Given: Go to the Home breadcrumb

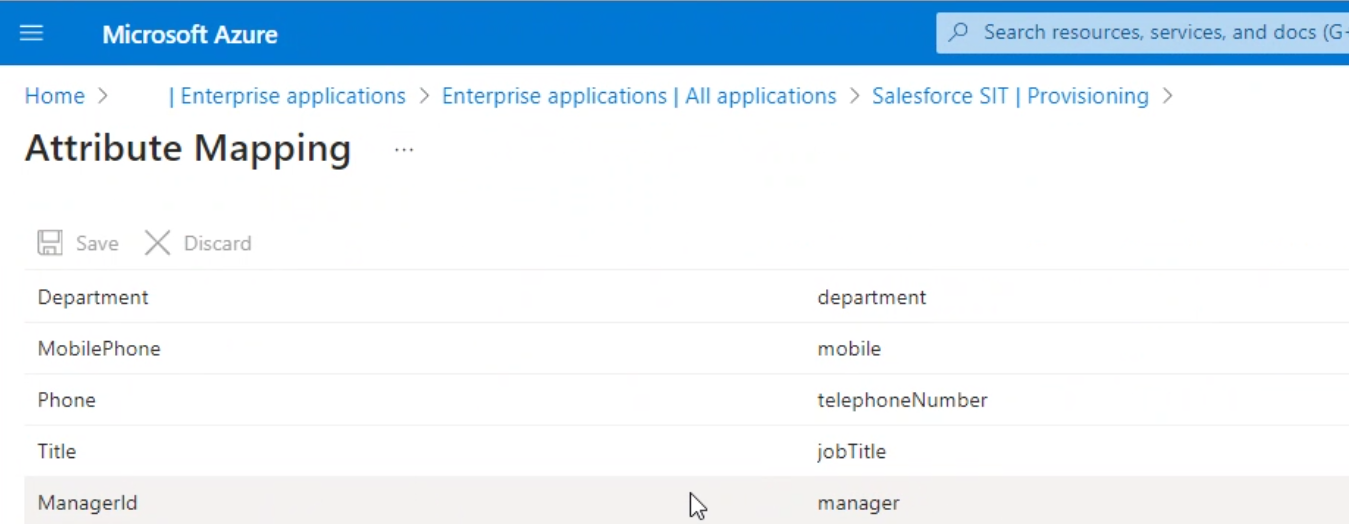Looking at the screenshot, I should [55, 96].
